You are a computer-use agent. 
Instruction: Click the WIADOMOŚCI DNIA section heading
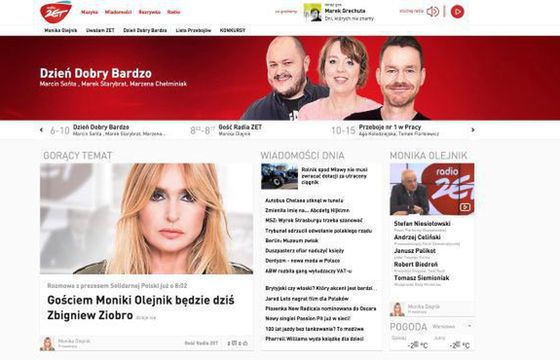click(x=302, y=156)
